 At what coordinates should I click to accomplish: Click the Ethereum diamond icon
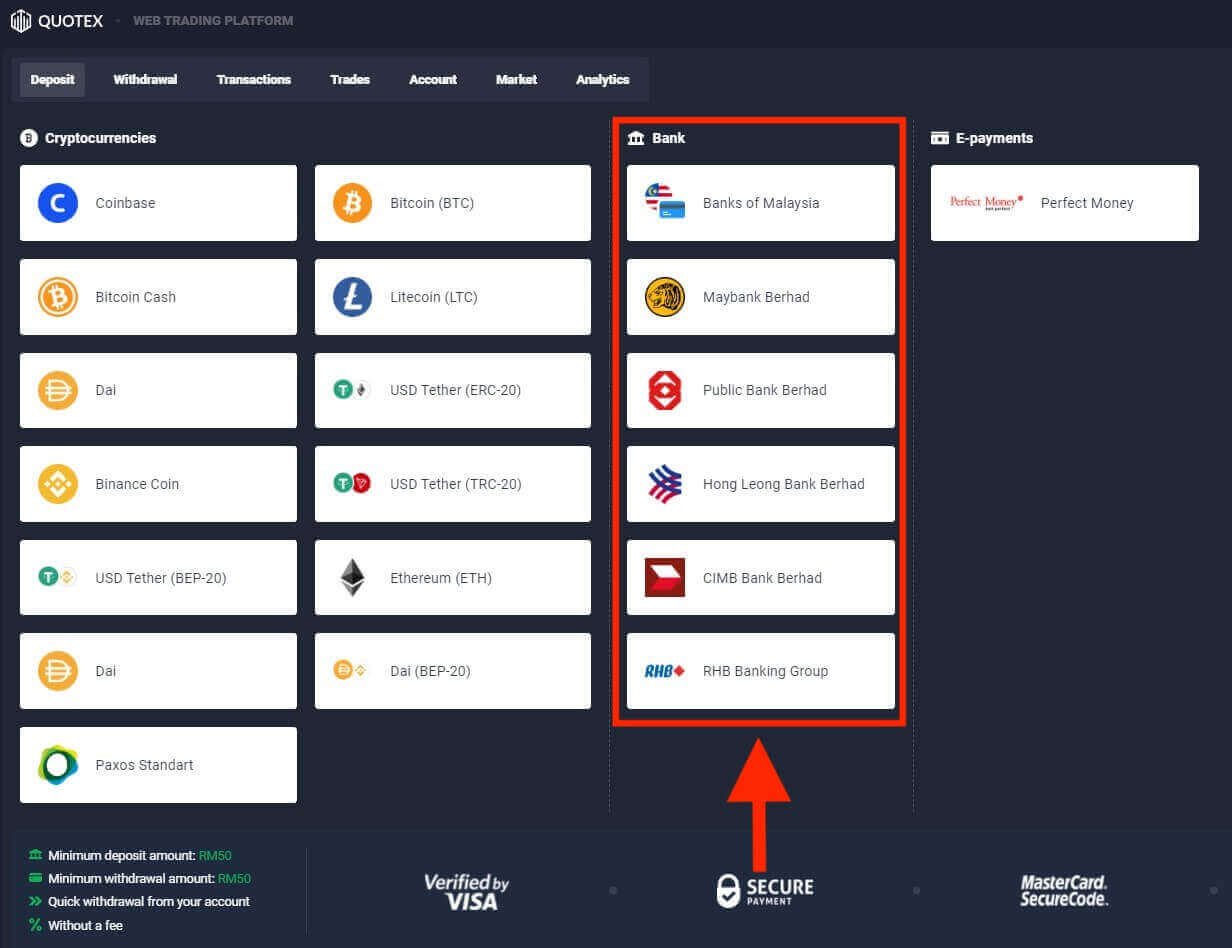352,578
